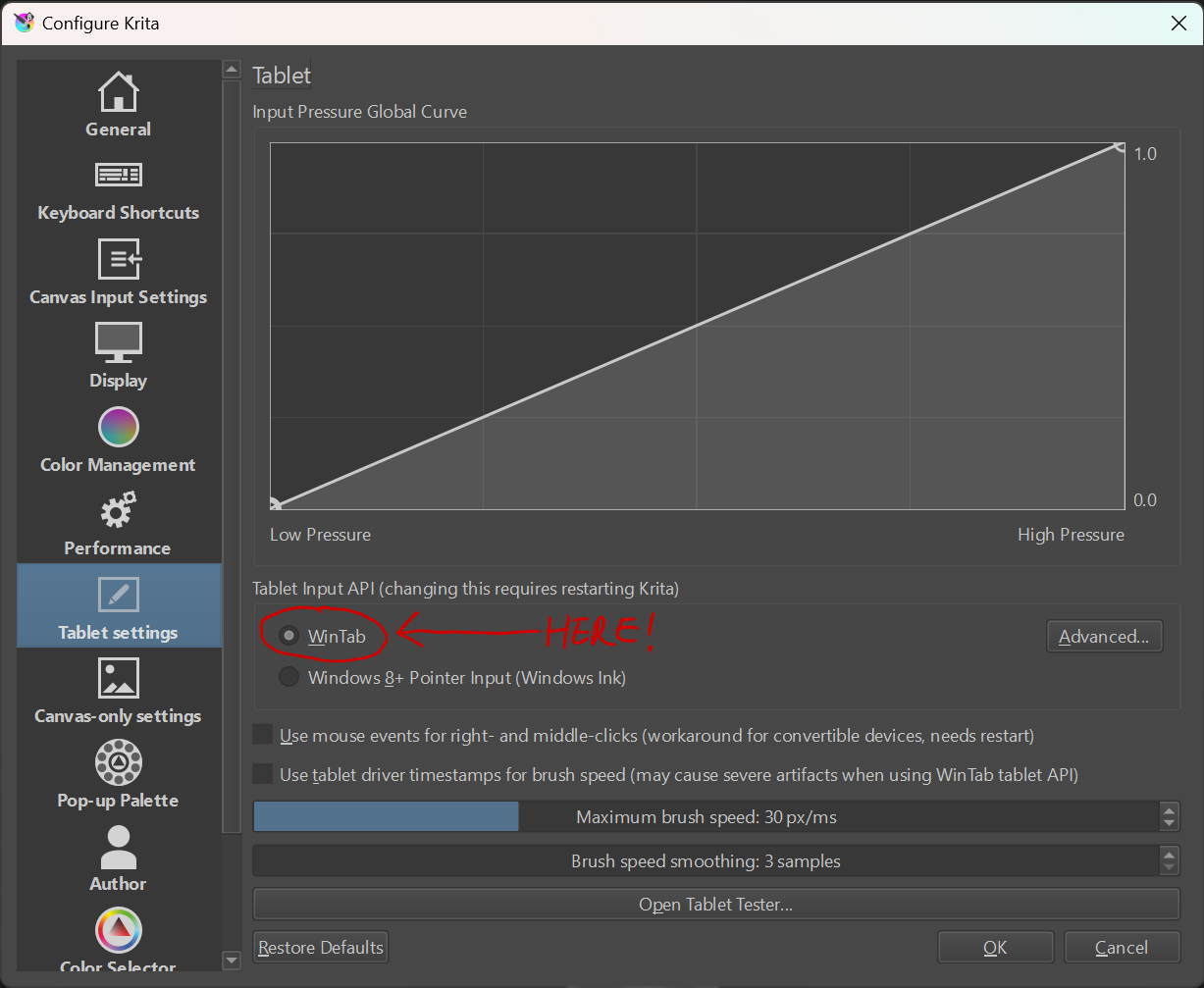Open Advanced tablet API settings
This screenshot has width=1204, height=988.
(1104, 636)
